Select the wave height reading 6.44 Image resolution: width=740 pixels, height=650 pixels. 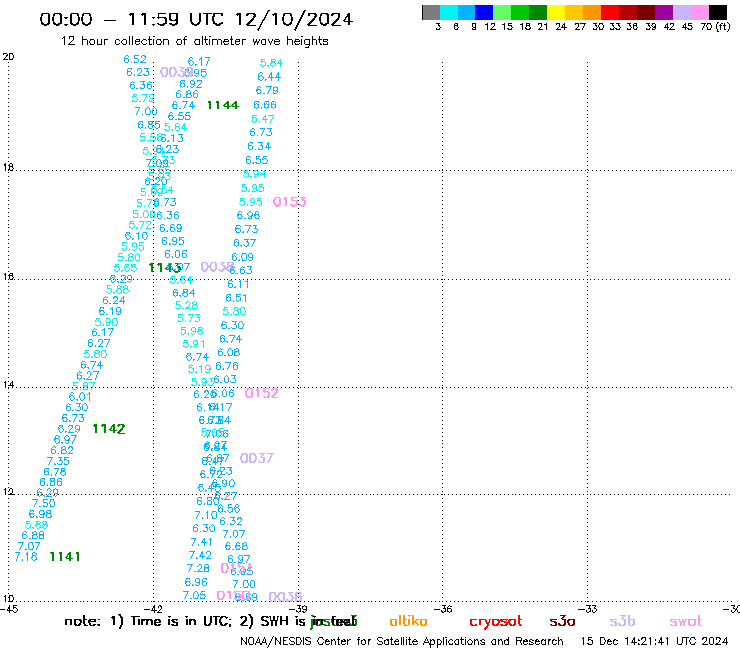269,76
